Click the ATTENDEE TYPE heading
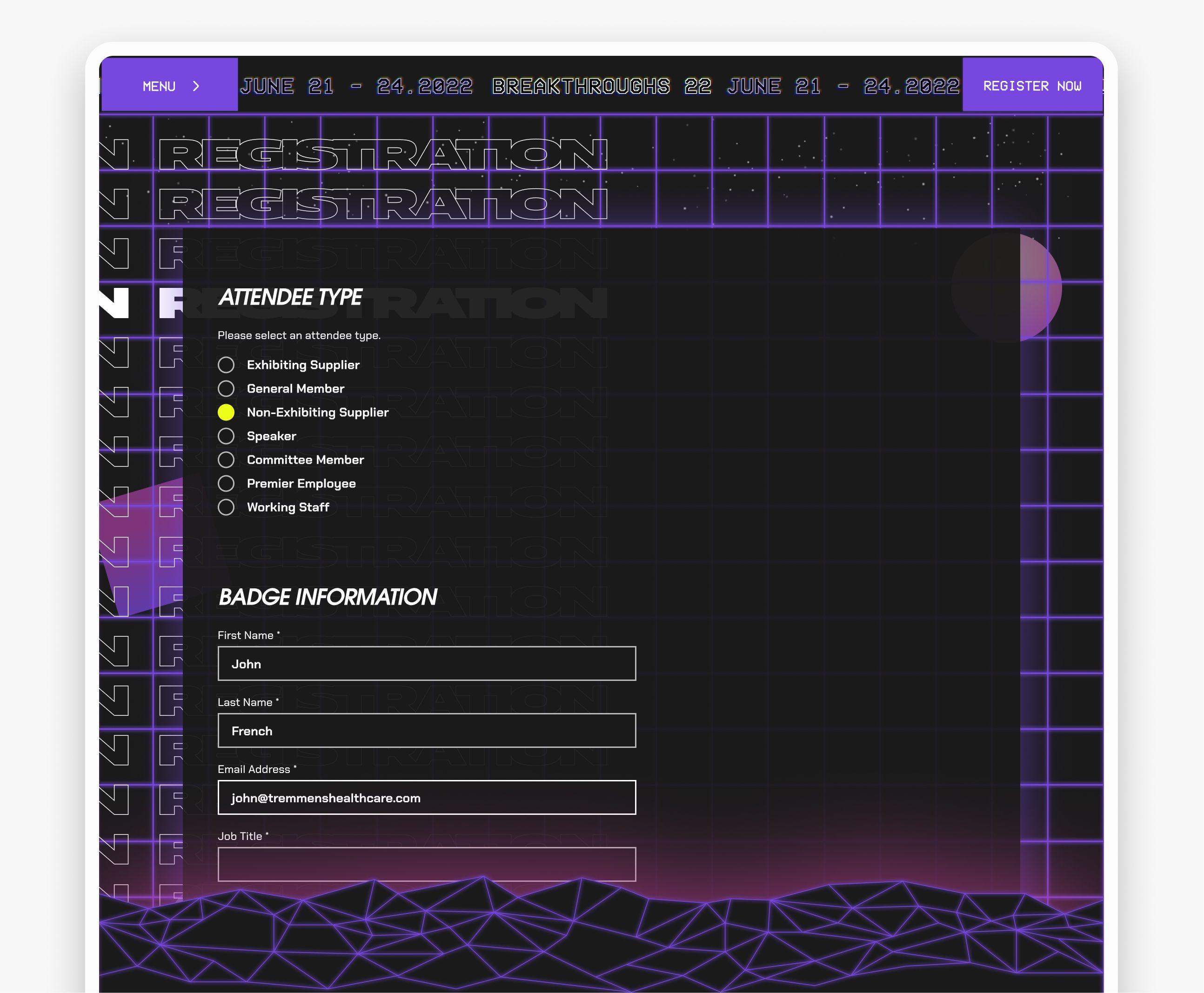 click(x=290, y=298)
